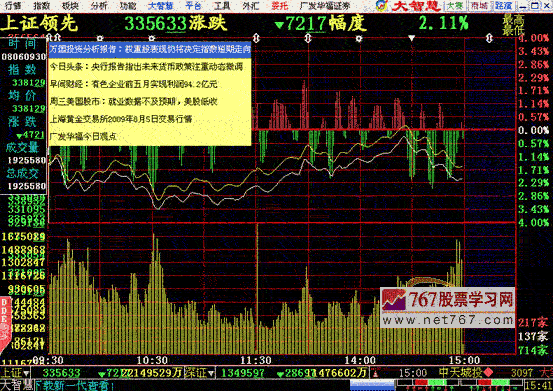Click the red 委托 menu item
The height and width of the screenshot is (391, 553).
pos(280,6)
